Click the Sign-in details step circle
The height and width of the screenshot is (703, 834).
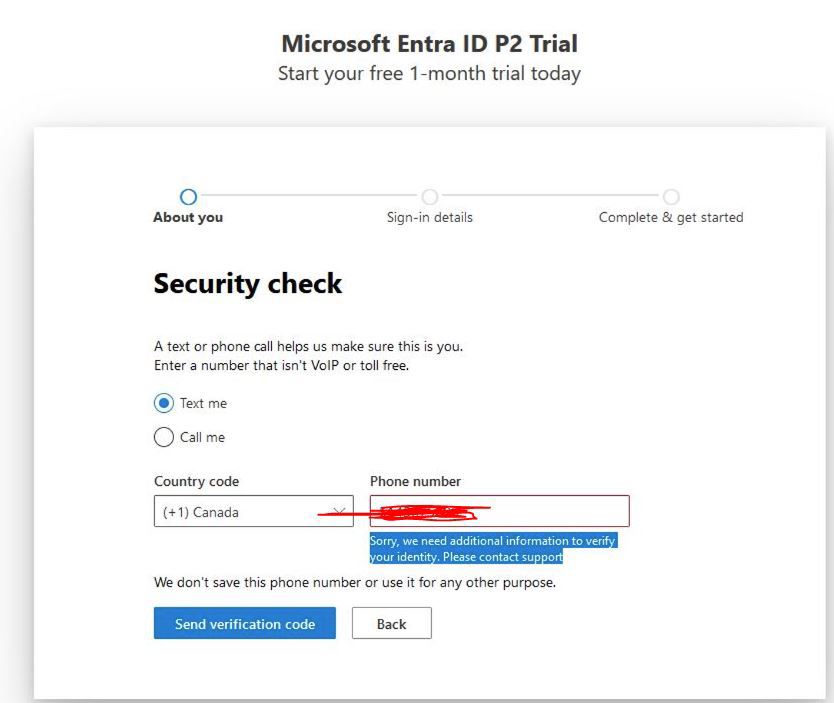(x=430, y=197)
